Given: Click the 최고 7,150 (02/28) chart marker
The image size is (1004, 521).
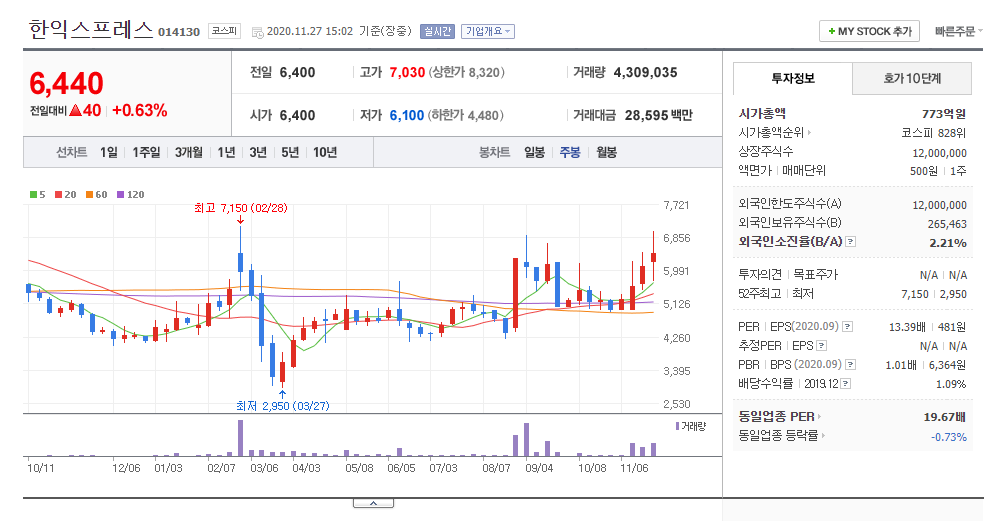Looking at the screenshot, I should [x=241, y=208].
